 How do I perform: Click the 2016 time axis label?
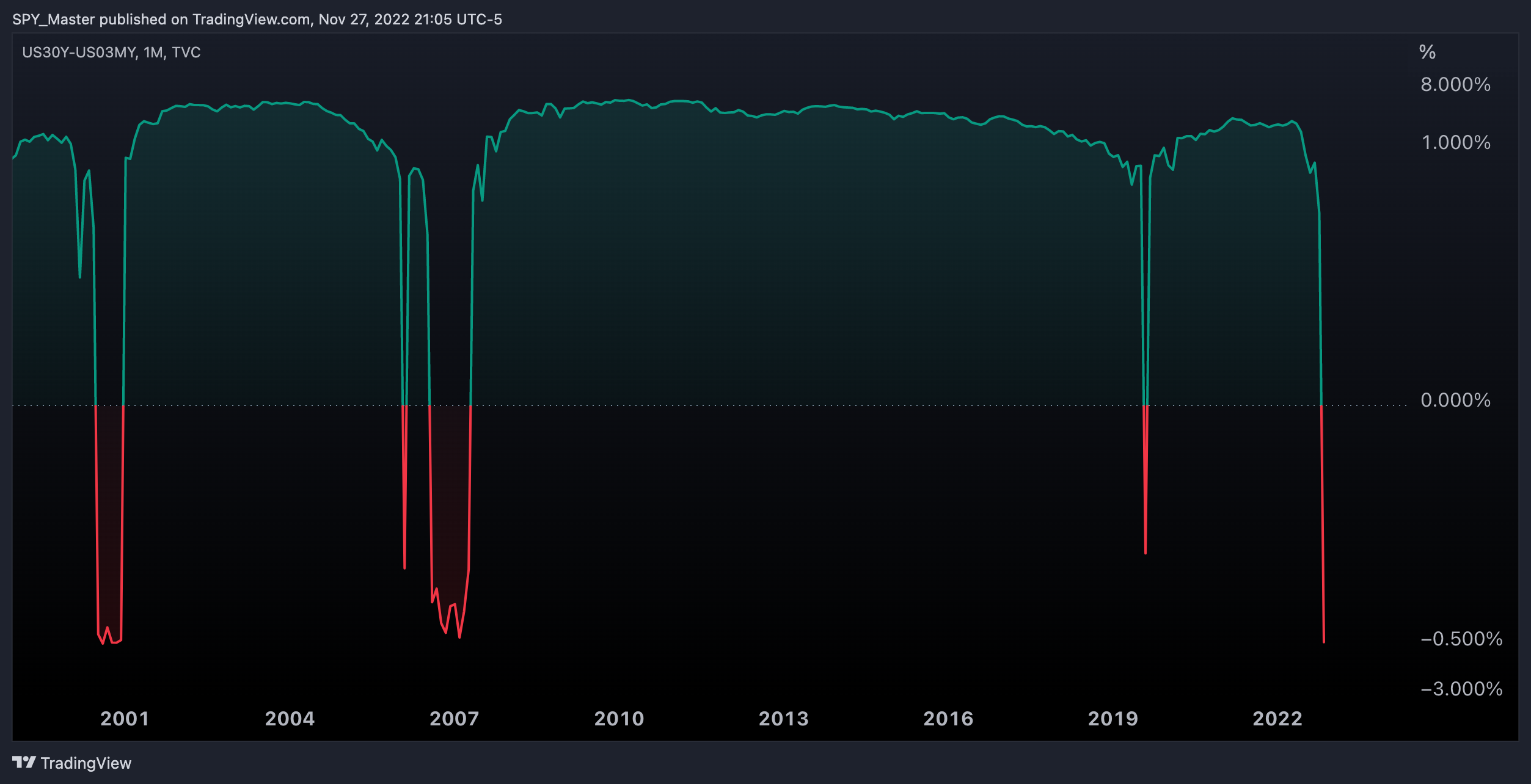point(948,719)
